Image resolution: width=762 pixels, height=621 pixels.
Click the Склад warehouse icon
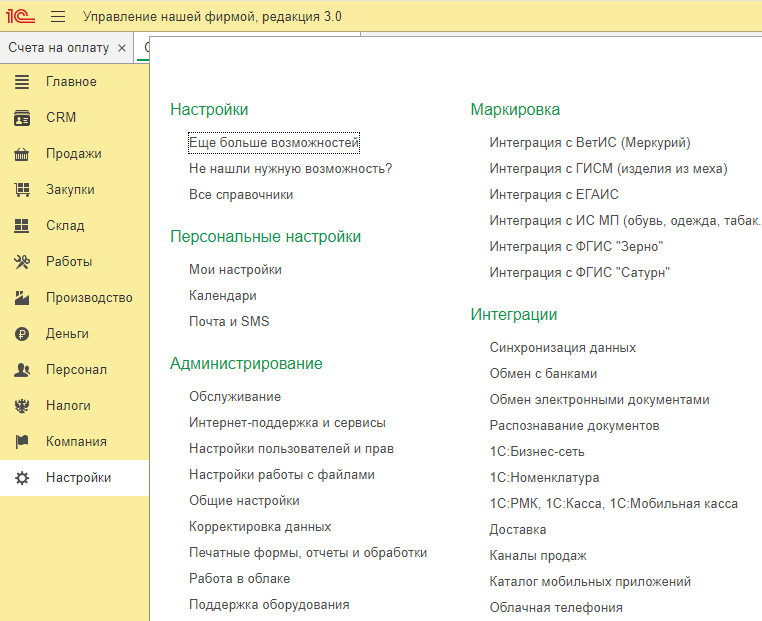click(22, 226)
